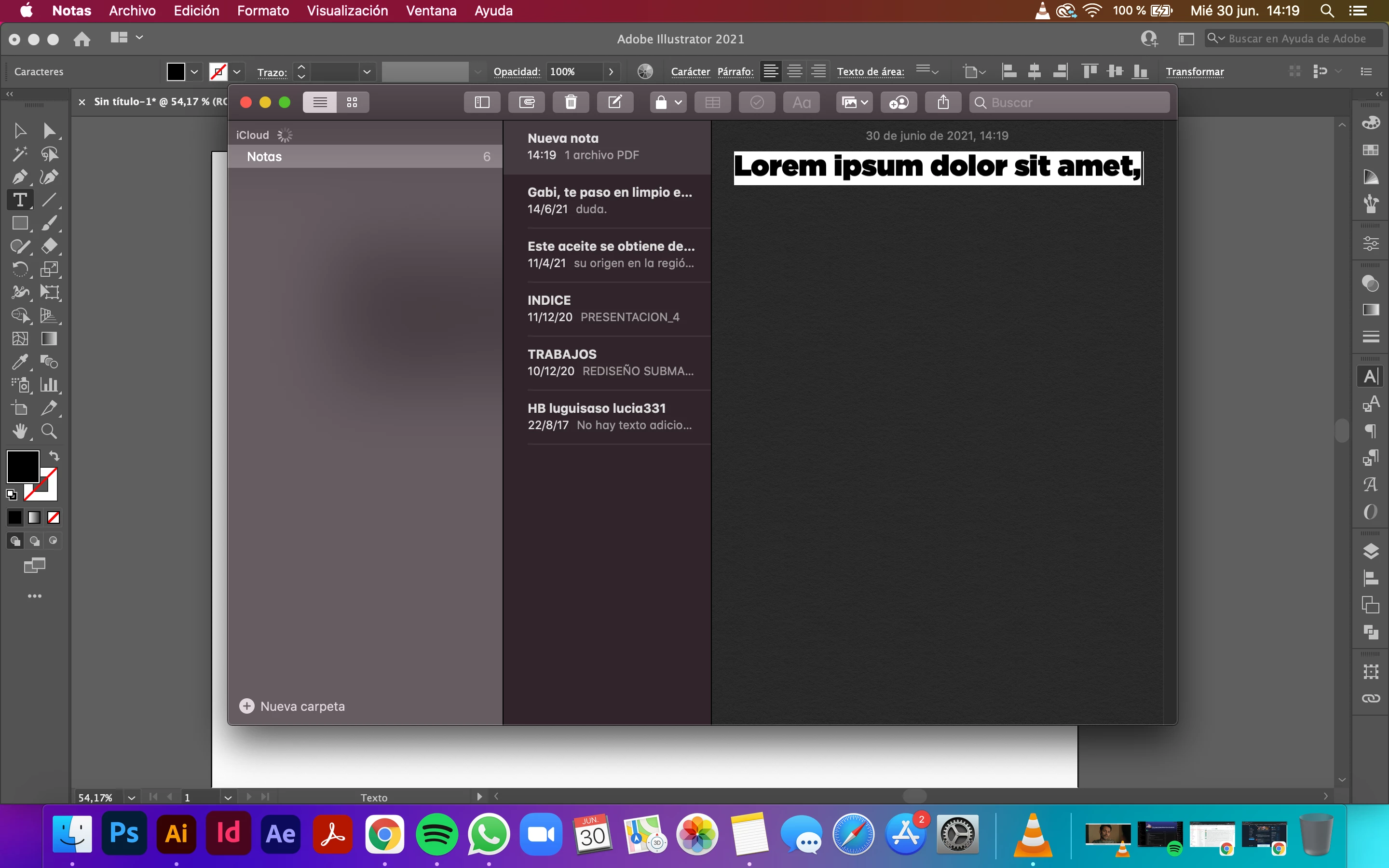
Task: Select the Pen tool
Action: click(20, 177)
